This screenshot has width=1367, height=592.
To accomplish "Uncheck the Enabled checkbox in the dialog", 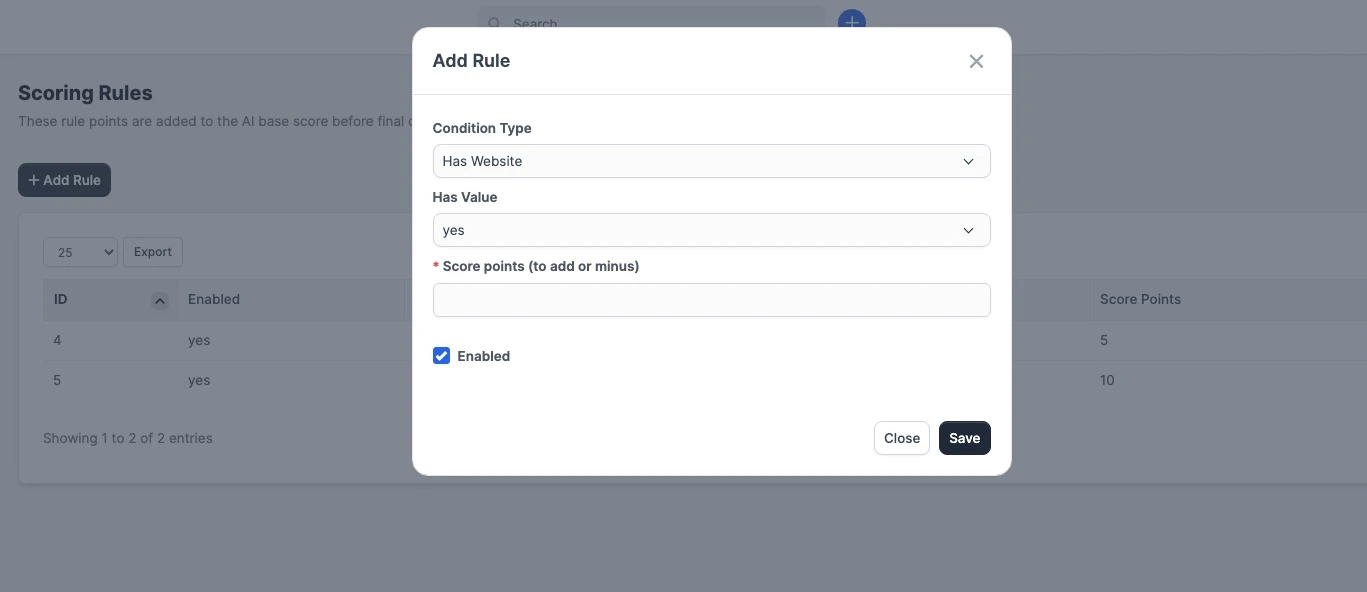I will (441, 355).
